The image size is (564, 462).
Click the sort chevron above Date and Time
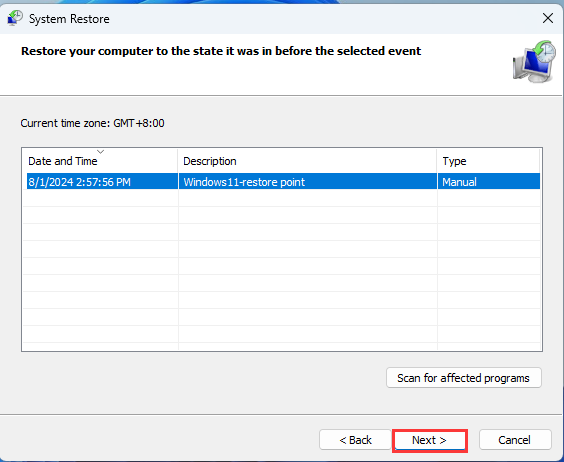point(100,152)
